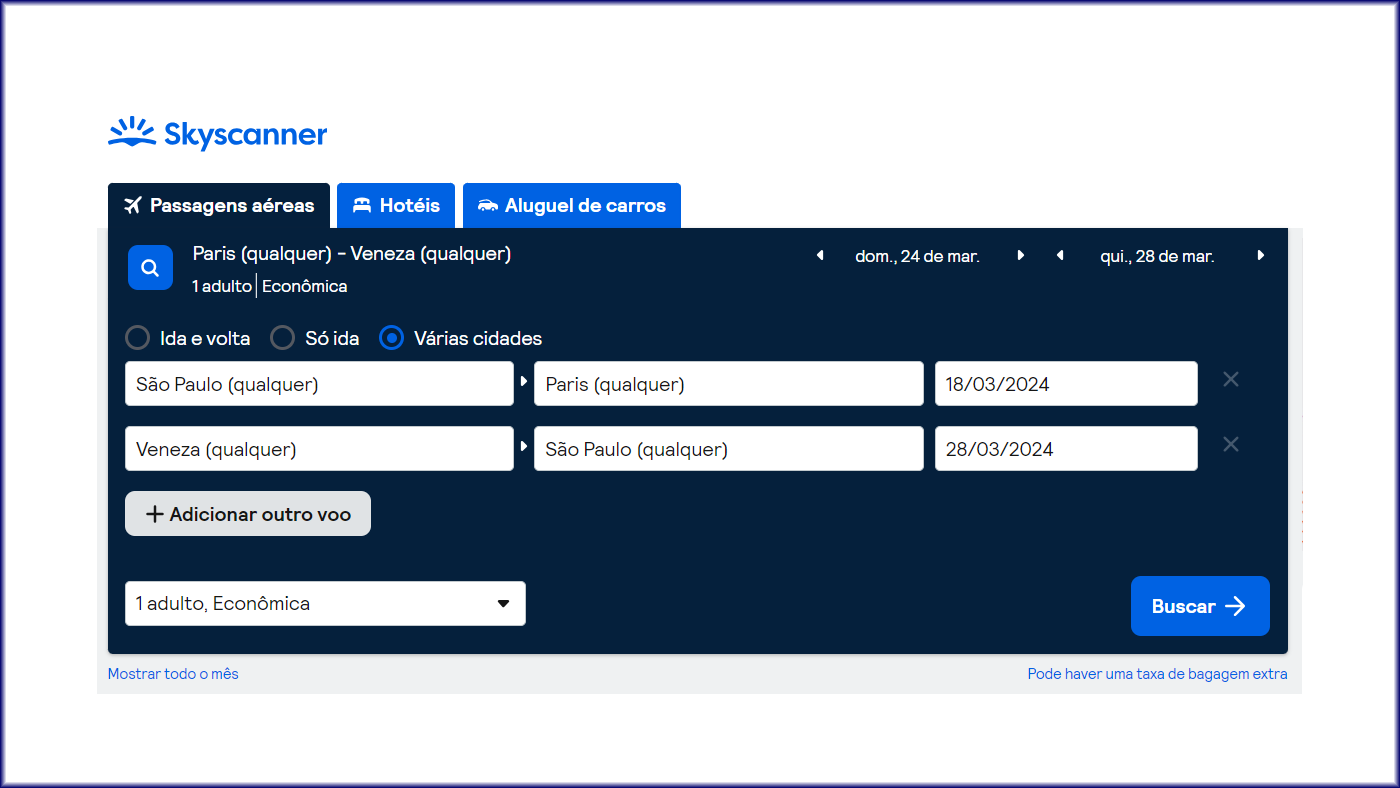Choose the Várias cidades radio option

pyautogui.click(x=392, y=338)
